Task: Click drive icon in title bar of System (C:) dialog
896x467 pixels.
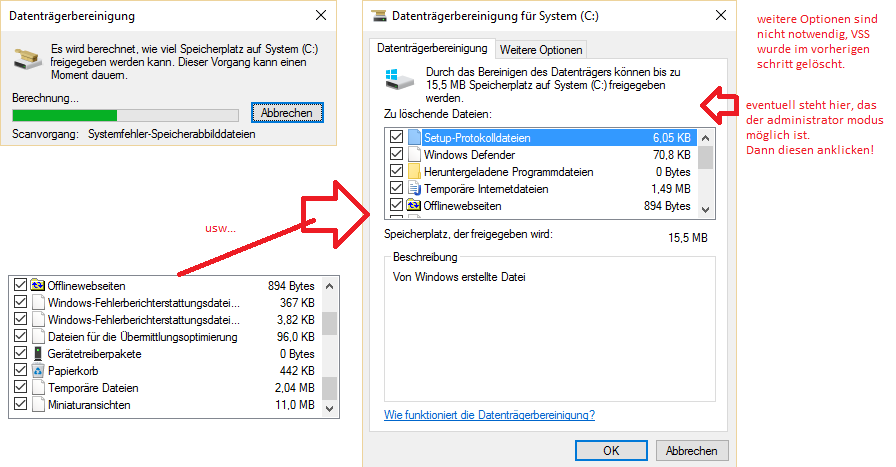Action: tap(379, 15)
